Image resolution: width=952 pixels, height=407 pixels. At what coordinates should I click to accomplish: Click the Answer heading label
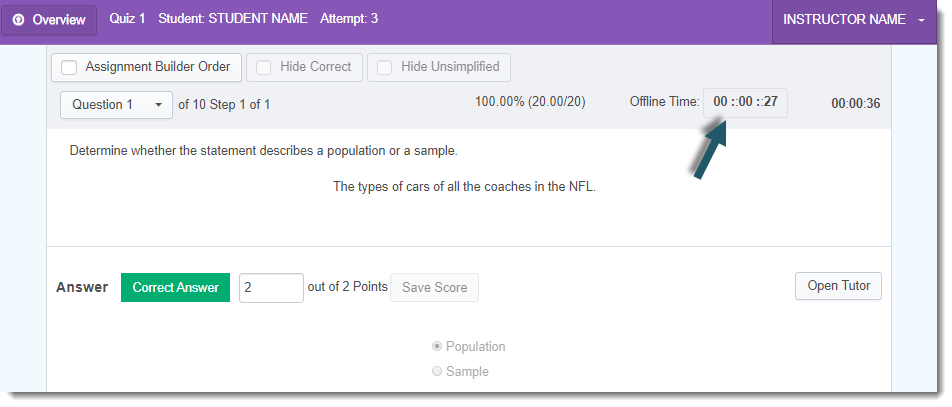click(82, 287)
